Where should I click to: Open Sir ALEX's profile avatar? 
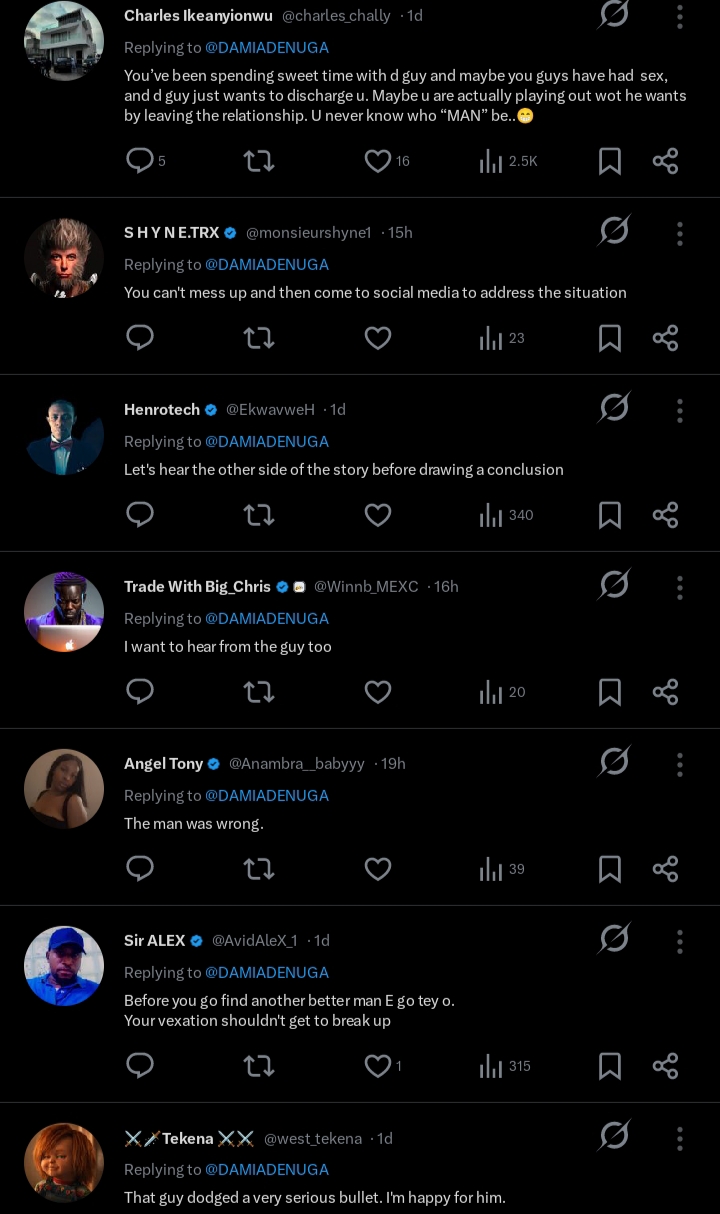click(64, 966)
